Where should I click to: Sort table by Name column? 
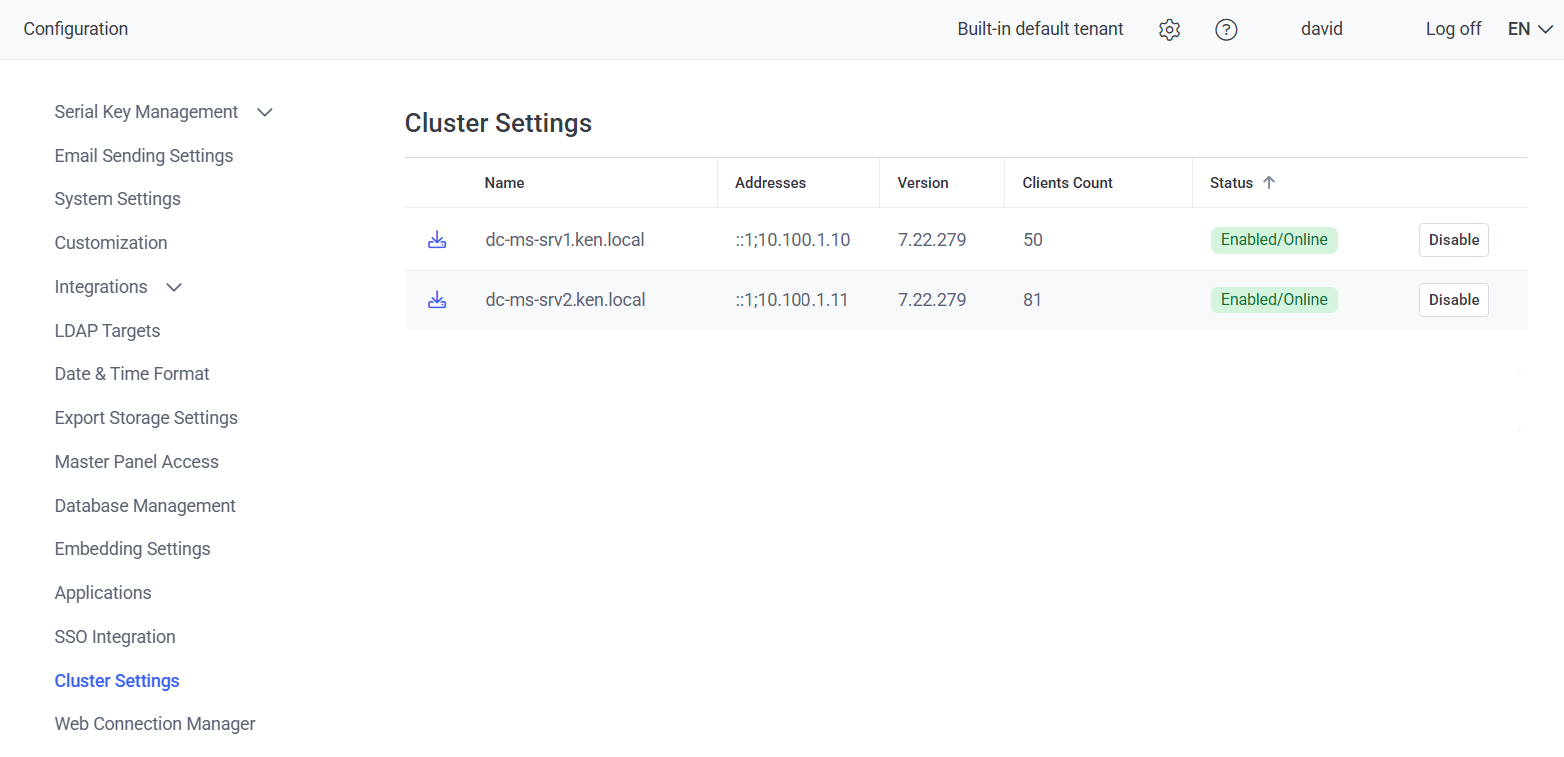[x=504, y=183]
